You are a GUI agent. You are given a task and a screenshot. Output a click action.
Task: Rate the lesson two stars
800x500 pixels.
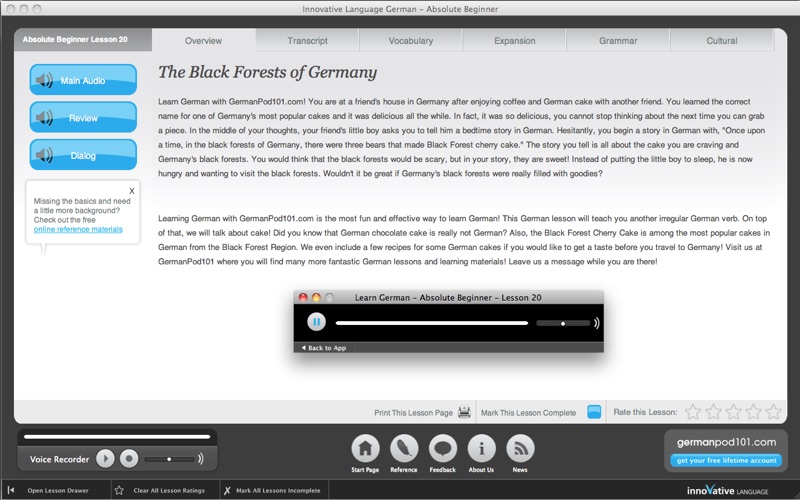pos(713,411)
